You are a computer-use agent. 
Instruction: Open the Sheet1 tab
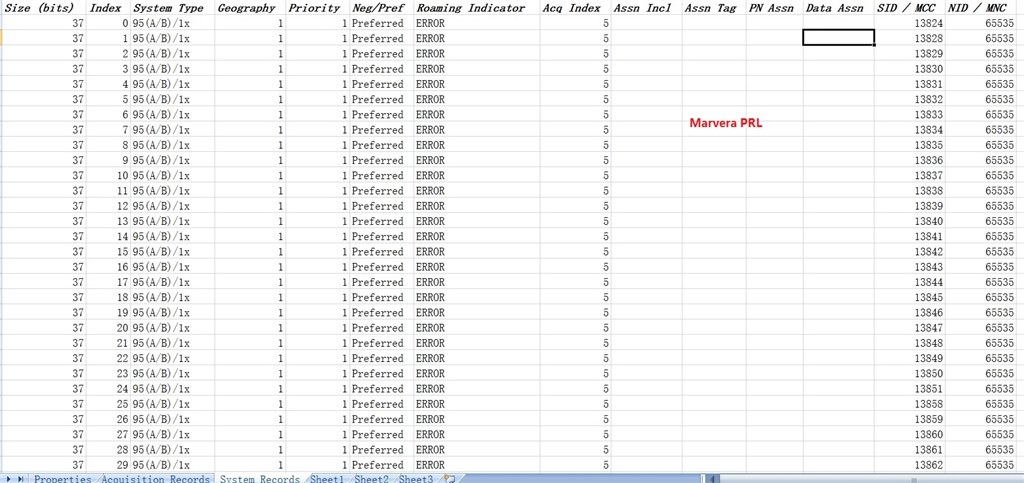[327, 478]
